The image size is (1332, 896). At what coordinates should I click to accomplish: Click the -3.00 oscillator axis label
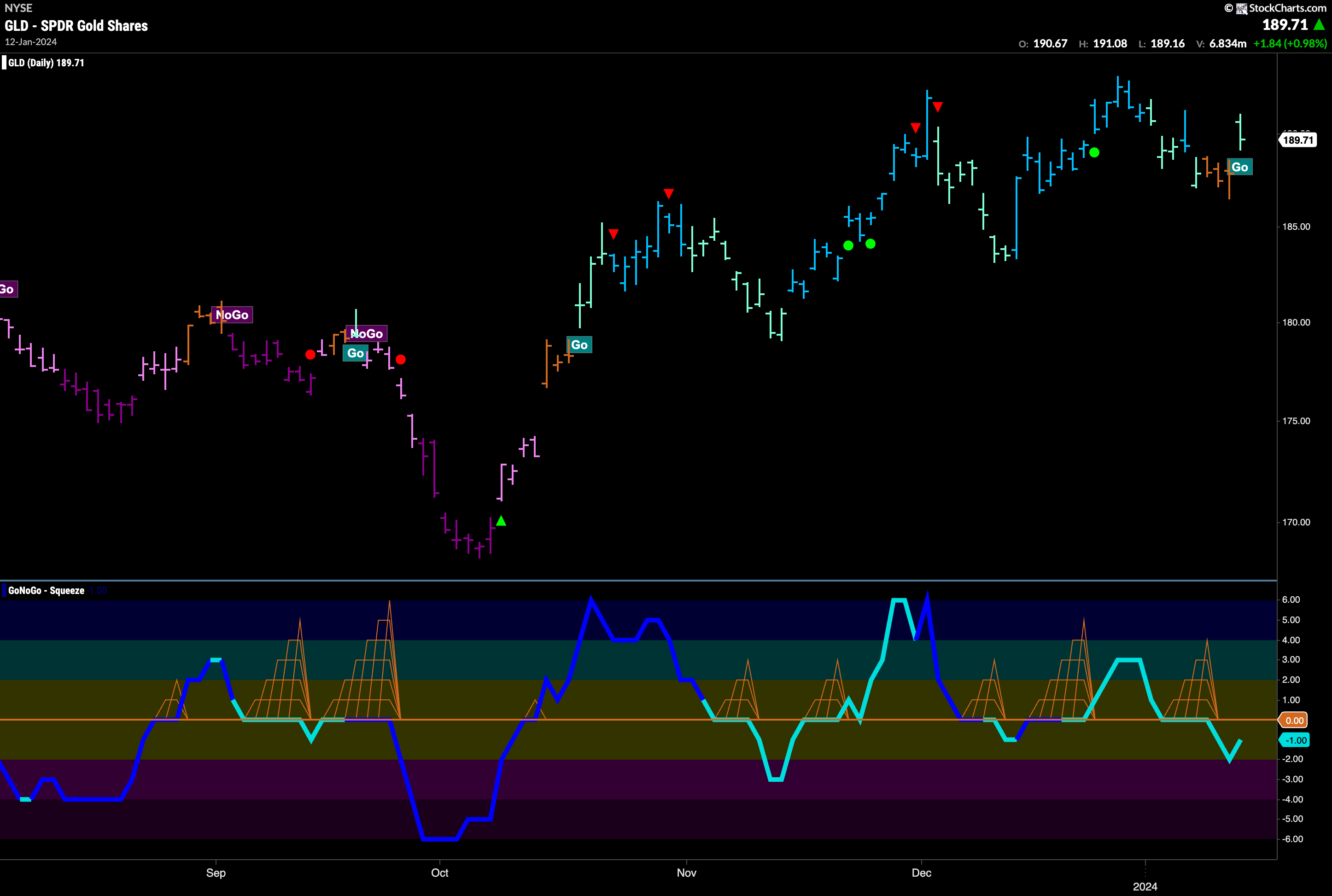click(x=1292, y=780)
